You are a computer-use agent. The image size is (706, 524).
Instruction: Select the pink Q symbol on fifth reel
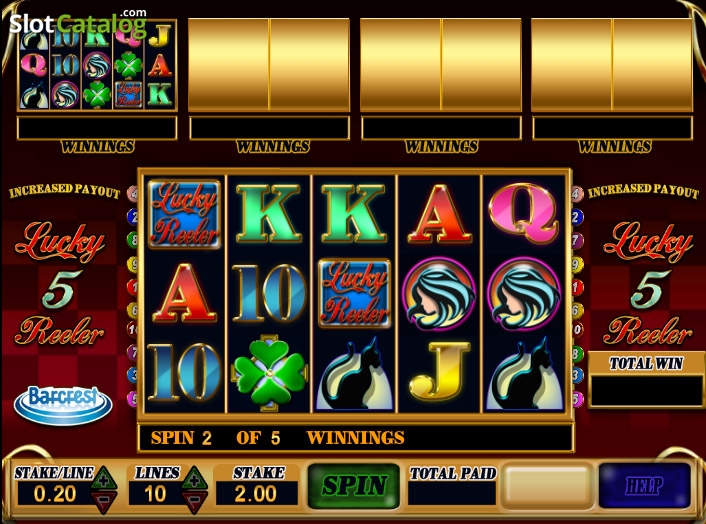point(524,212)
